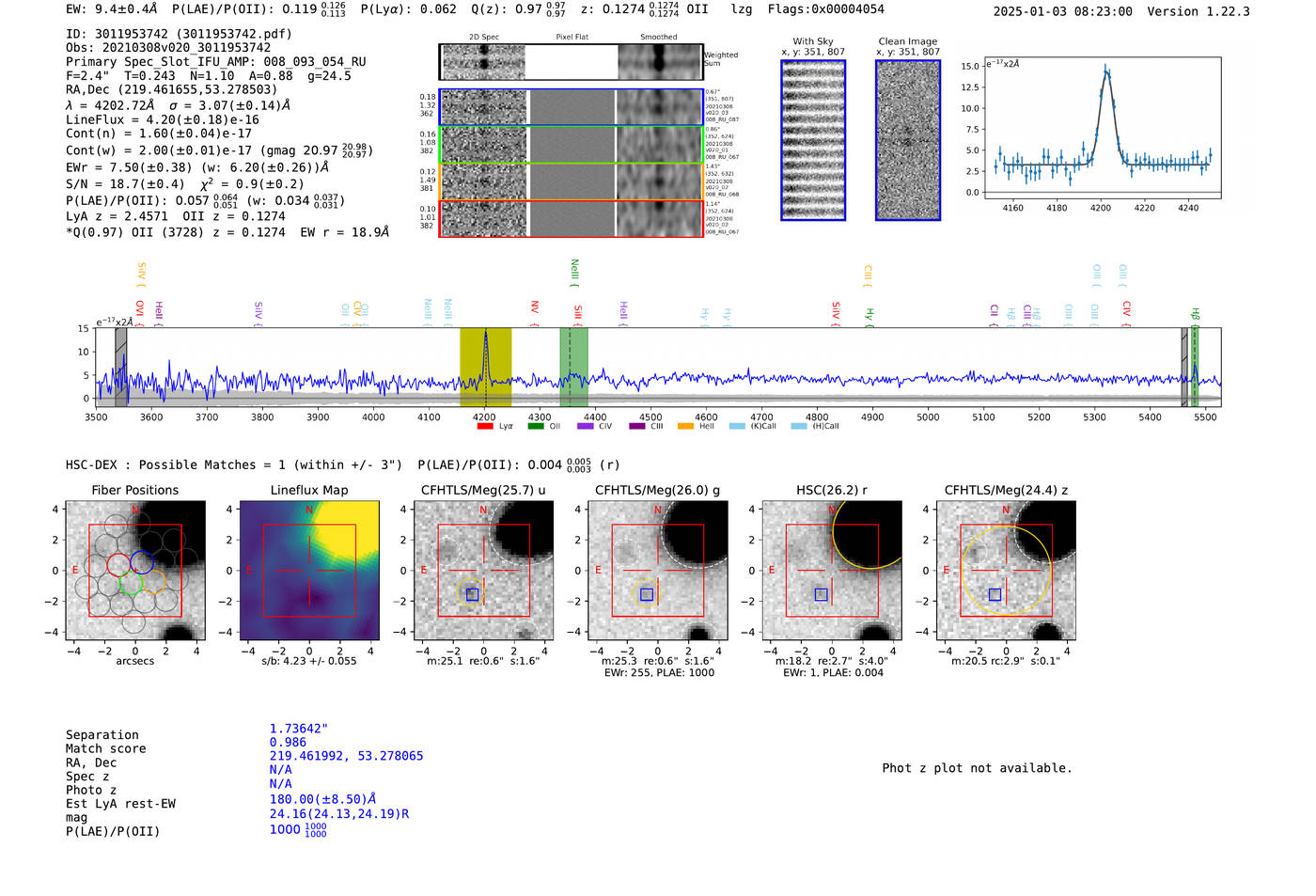Click the CIII legend color swatch
1316x896 pixels.
click(x=637, y=426)
